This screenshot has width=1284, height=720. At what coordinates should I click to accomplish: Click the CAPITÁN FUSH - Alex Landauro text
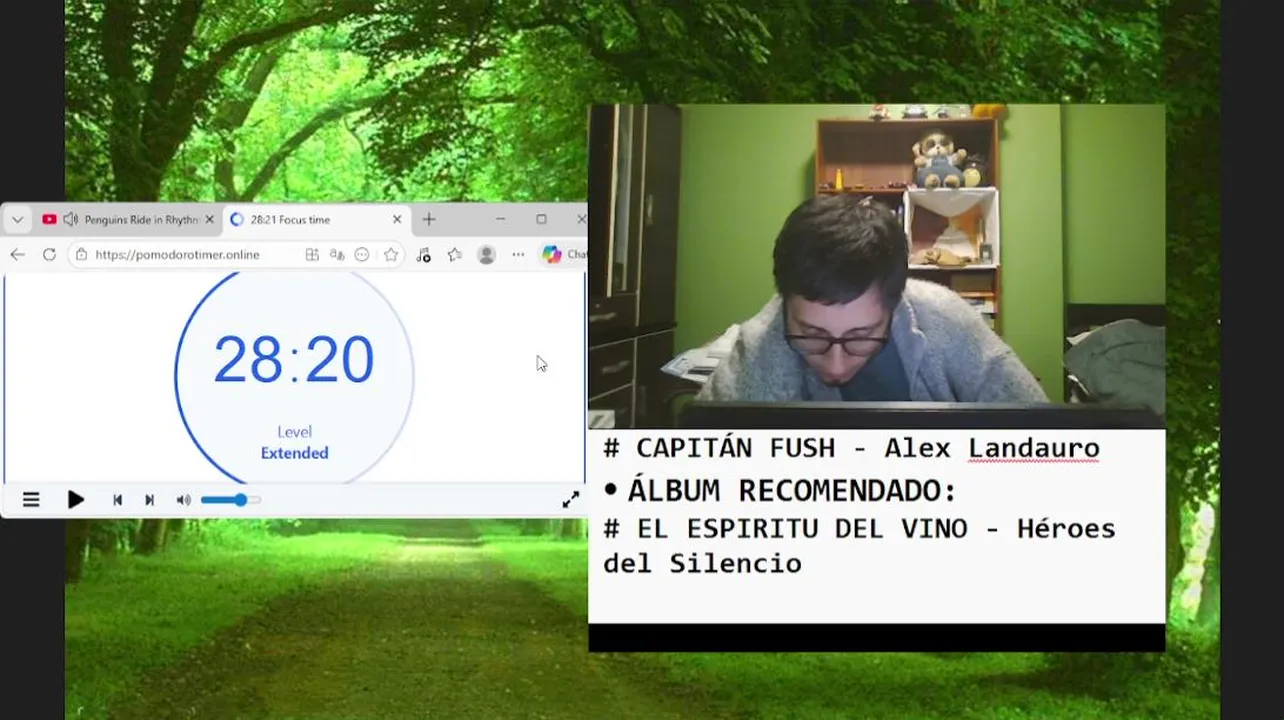coord(851,448)
